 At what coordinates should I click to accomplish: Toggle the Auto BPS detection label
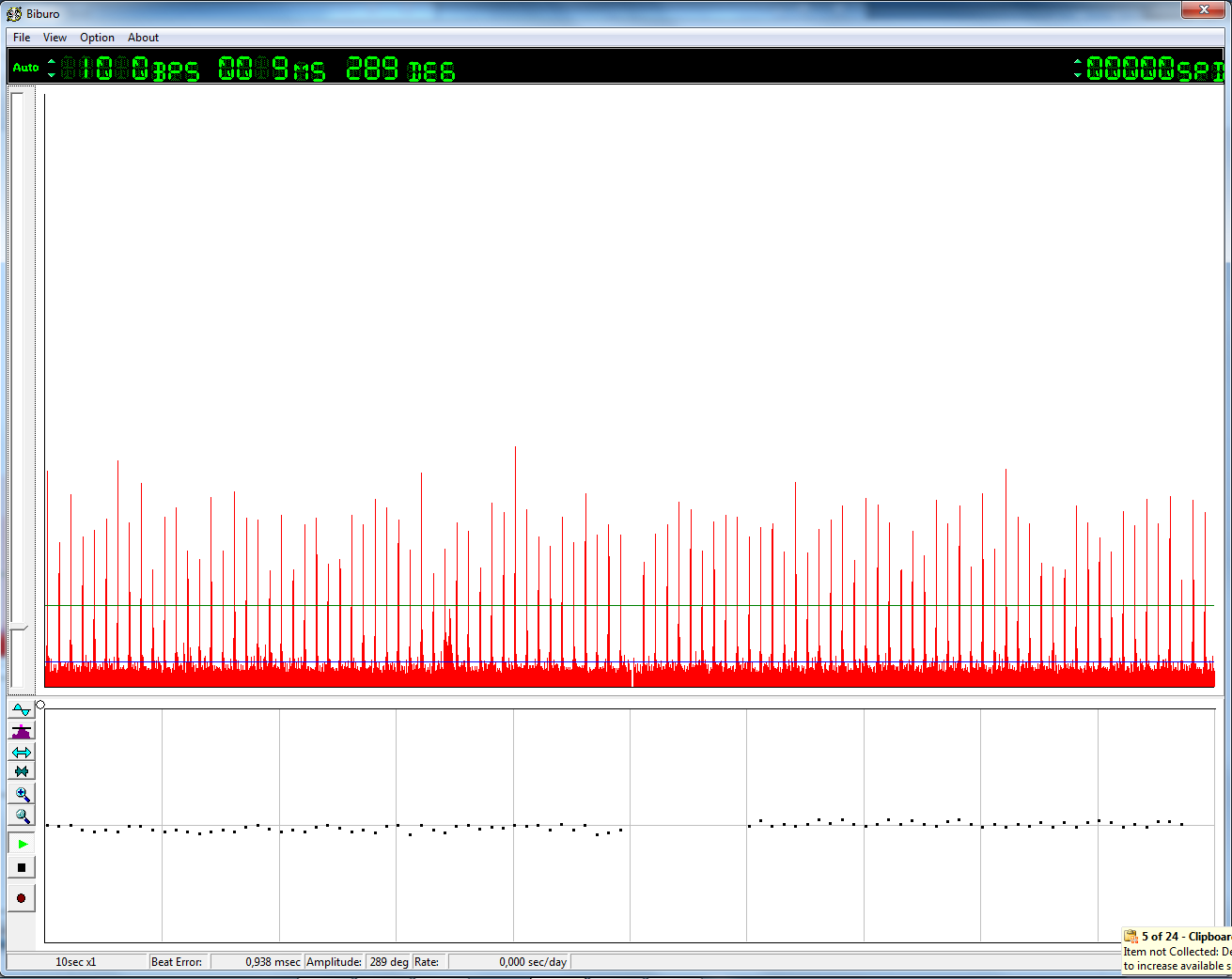pos(25,68)
